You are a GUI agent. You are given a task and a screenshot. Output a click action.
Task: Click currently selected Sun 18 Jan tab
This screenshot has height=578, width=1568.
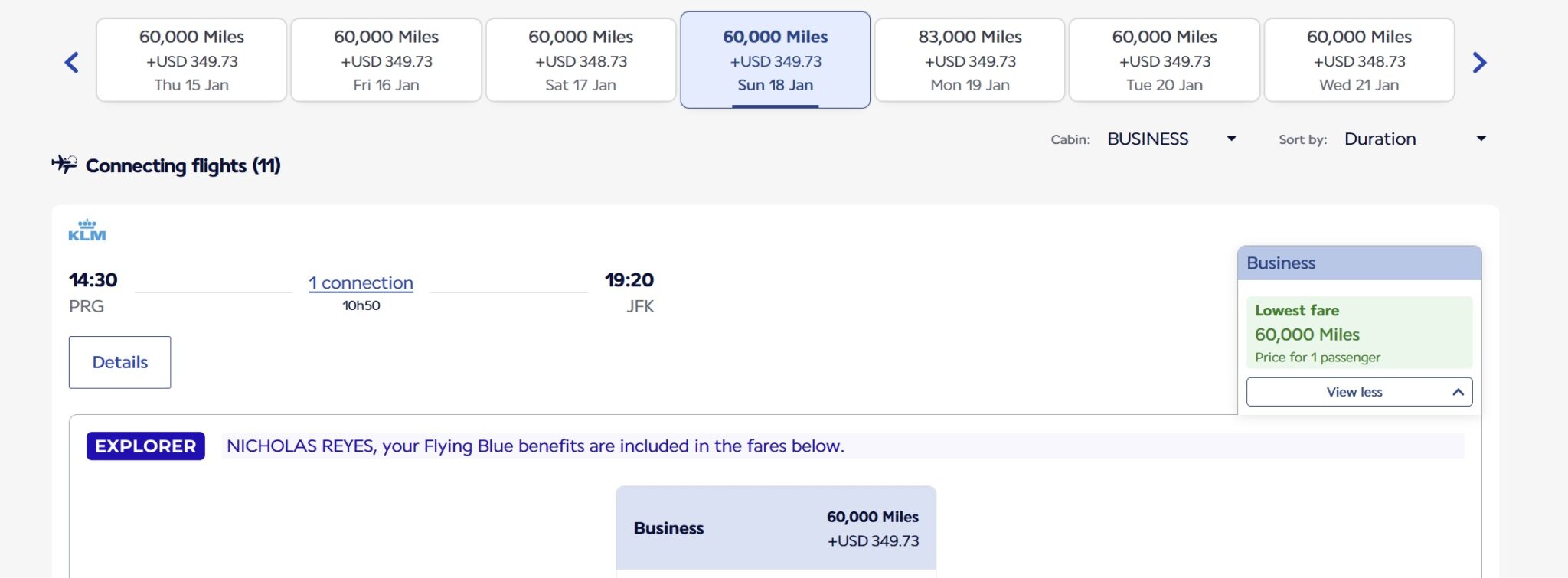(x=775, y=60)
